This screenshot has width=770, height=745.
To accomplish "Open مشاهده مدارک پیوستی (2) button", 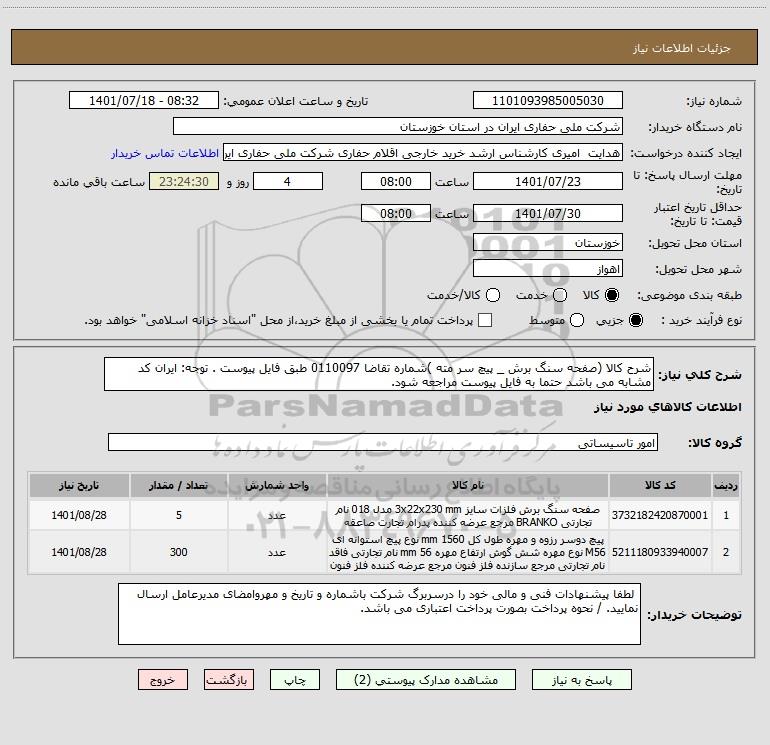I will point(426,680).
